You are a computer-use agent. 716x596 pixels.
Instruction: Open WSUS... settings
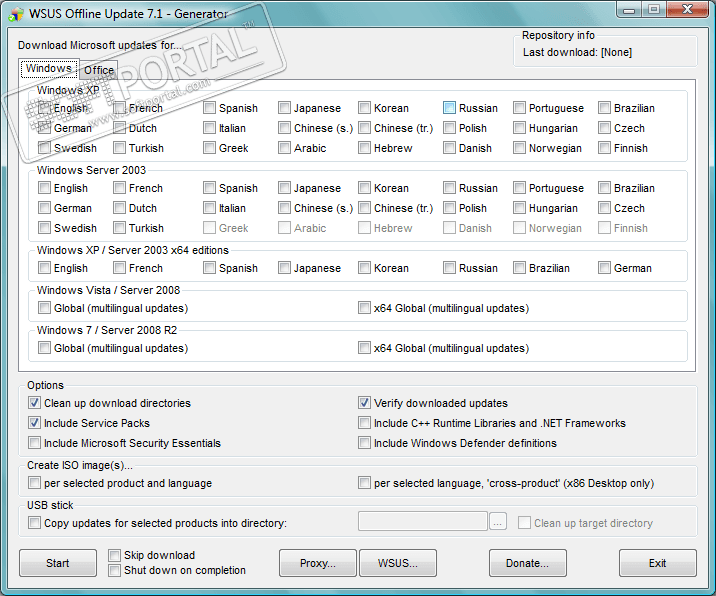click(398, 563)
